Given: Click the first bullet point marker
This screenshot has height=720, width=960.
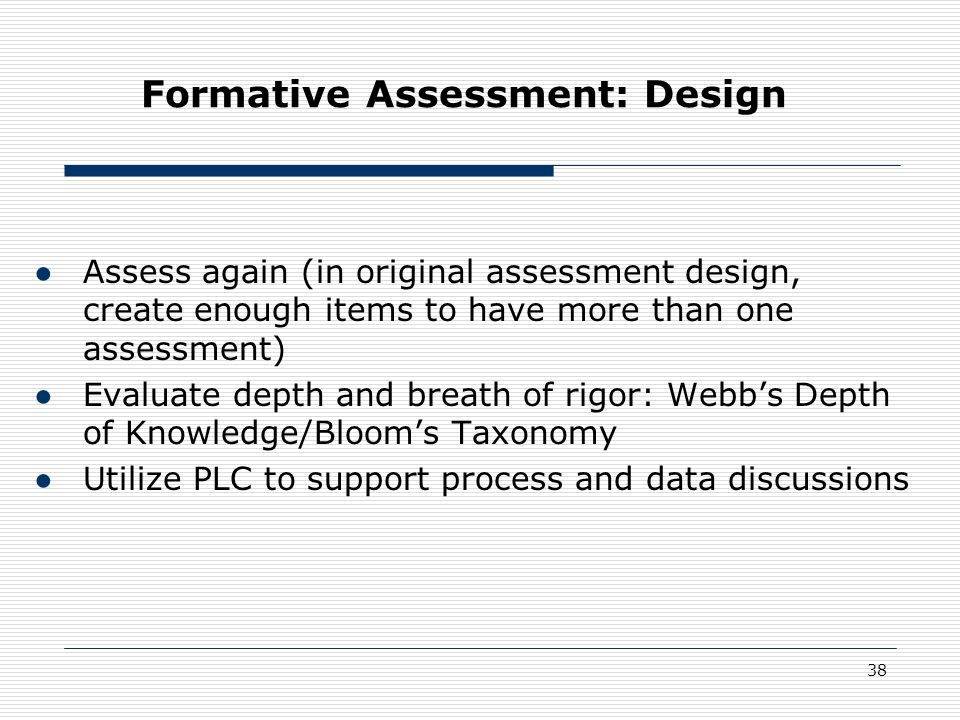Looking at the screenshot, I should (43, 274).
